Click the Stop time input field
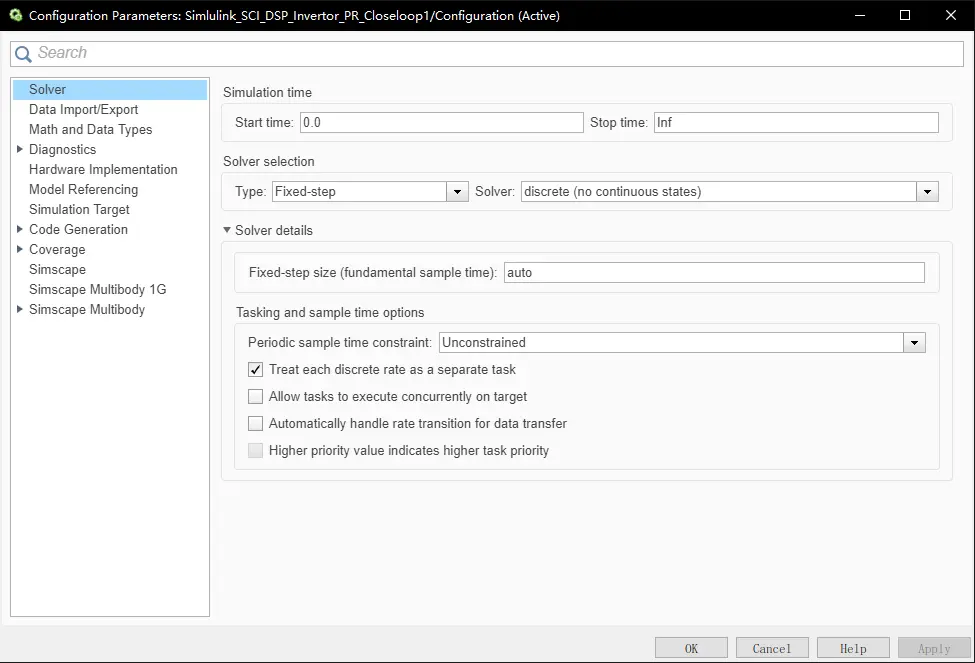The width and height of the screenshot is (975, 663). click(796, 123)
